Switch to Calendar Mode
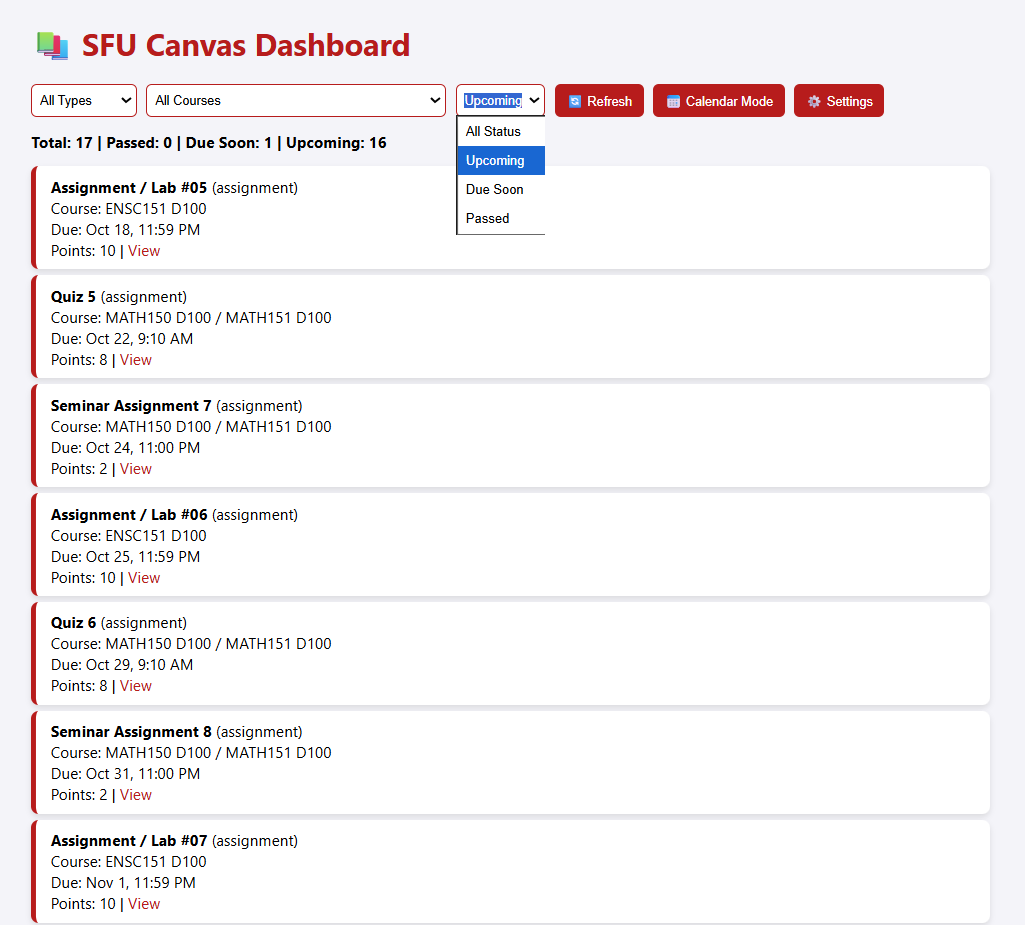1025x925 pixels. point(718,101)
